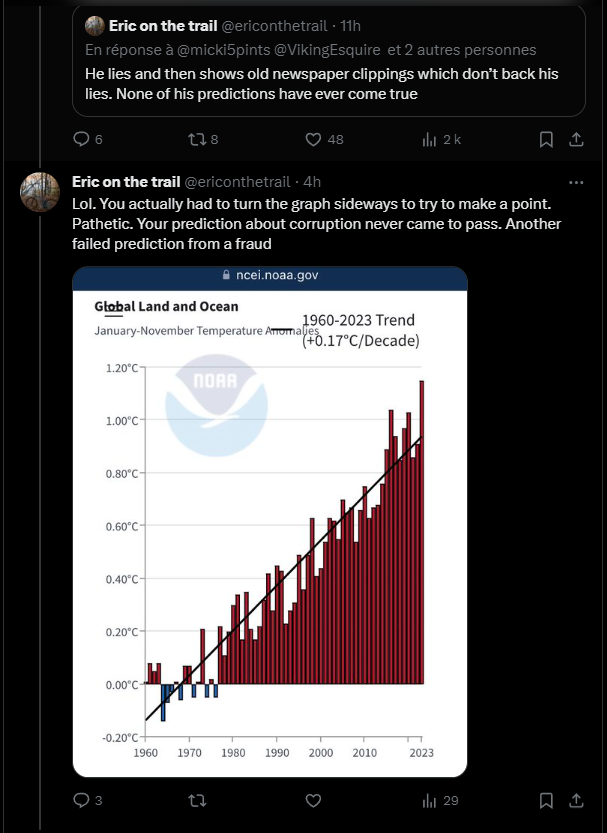
Task: Reply to the NOAA graph tweet
Action: tap(88, 800)
